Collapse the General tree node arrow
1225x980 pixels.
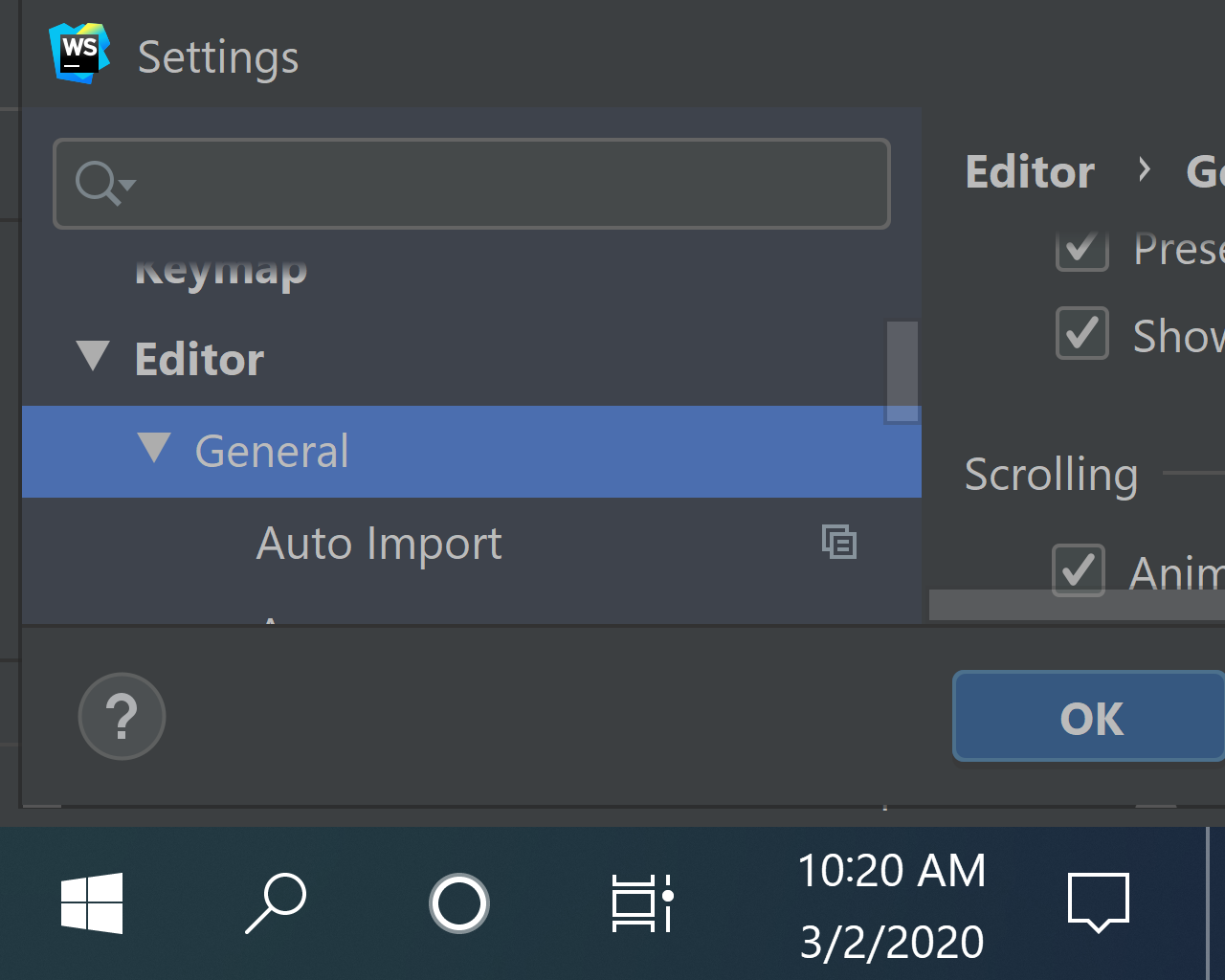[154, 448]
